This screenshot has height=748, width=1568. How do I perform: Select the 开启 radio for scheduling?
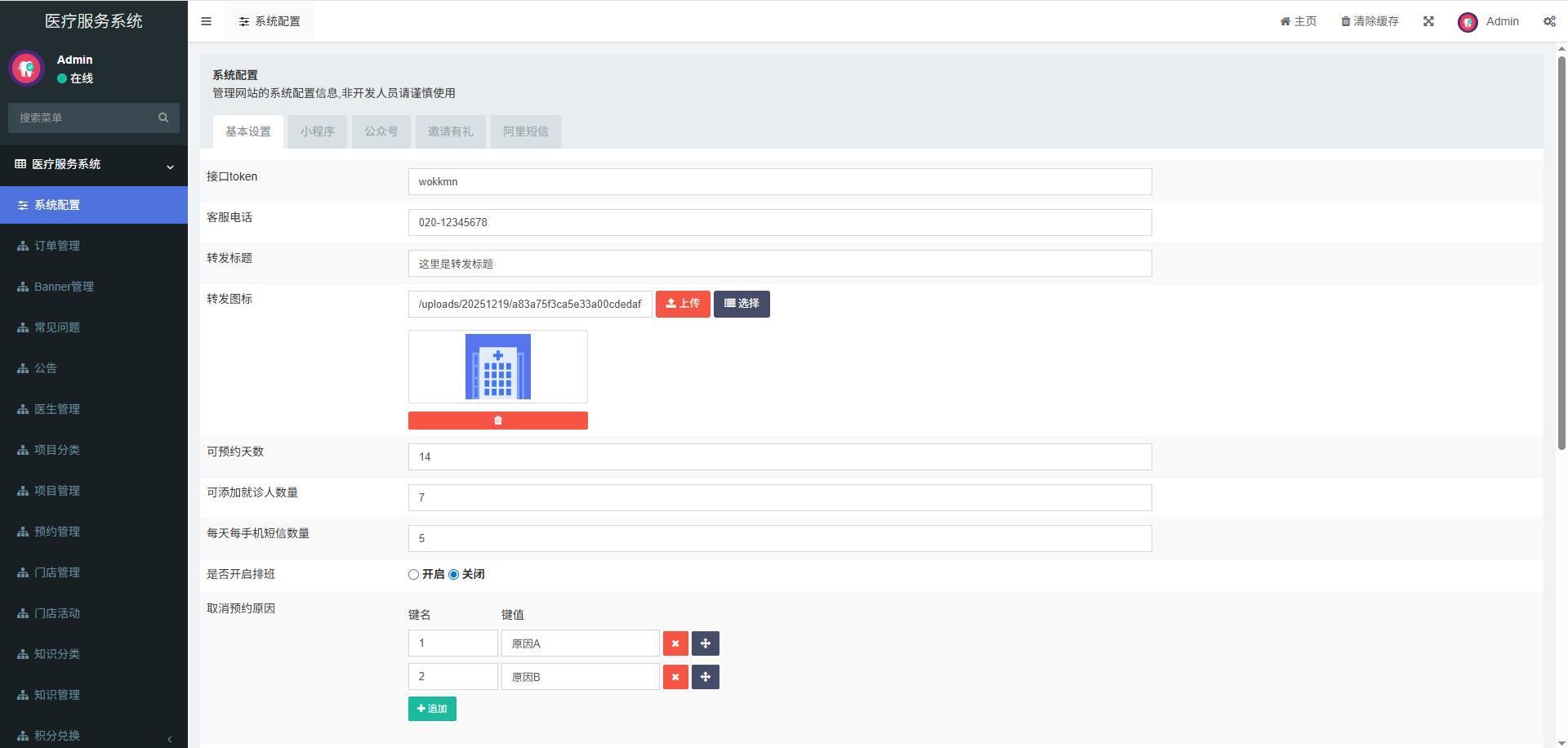coord(413,575)
